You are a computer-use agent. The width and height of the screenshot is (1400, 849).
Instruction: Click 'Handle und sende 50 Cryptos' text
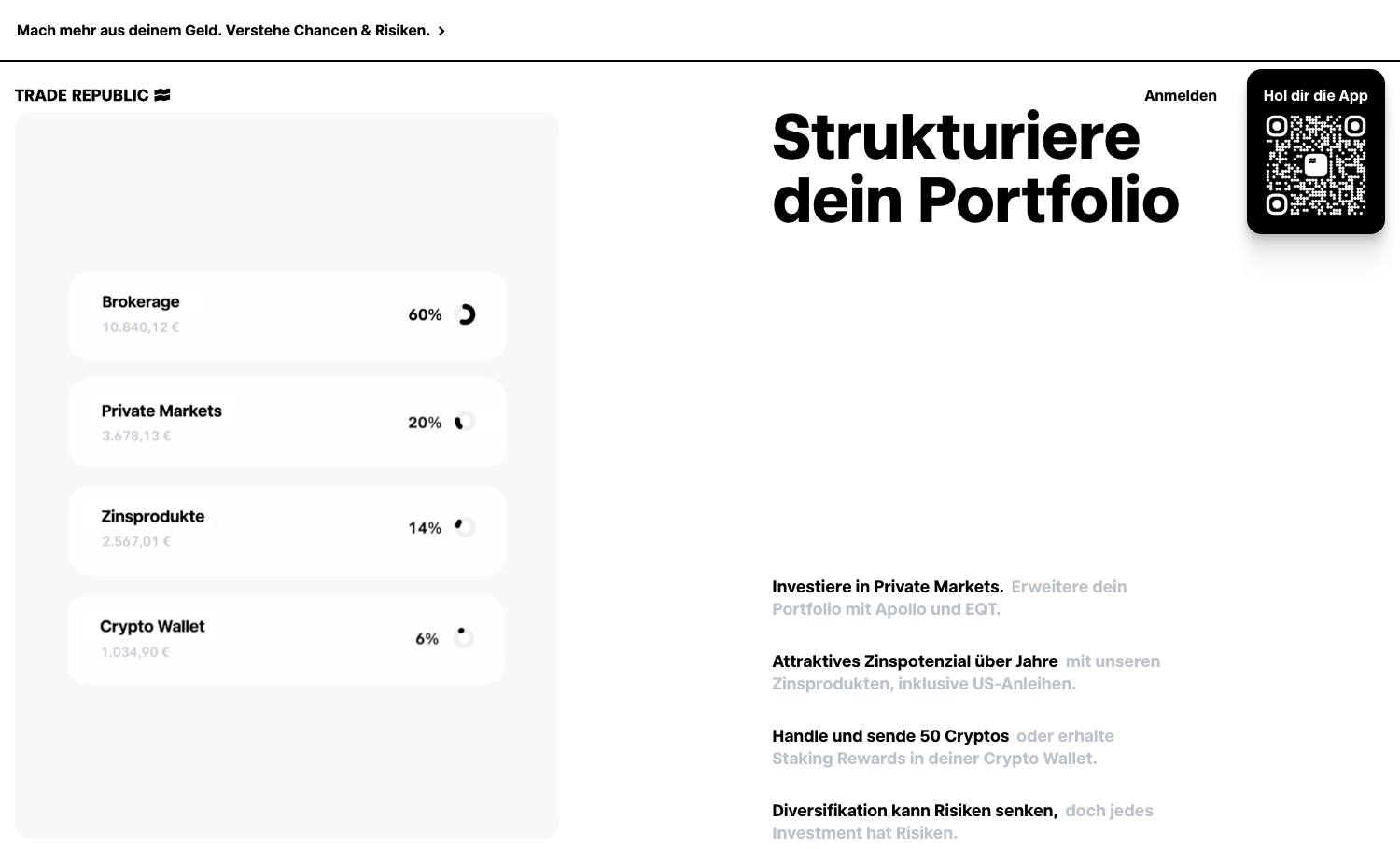click(x=890, y=736)
